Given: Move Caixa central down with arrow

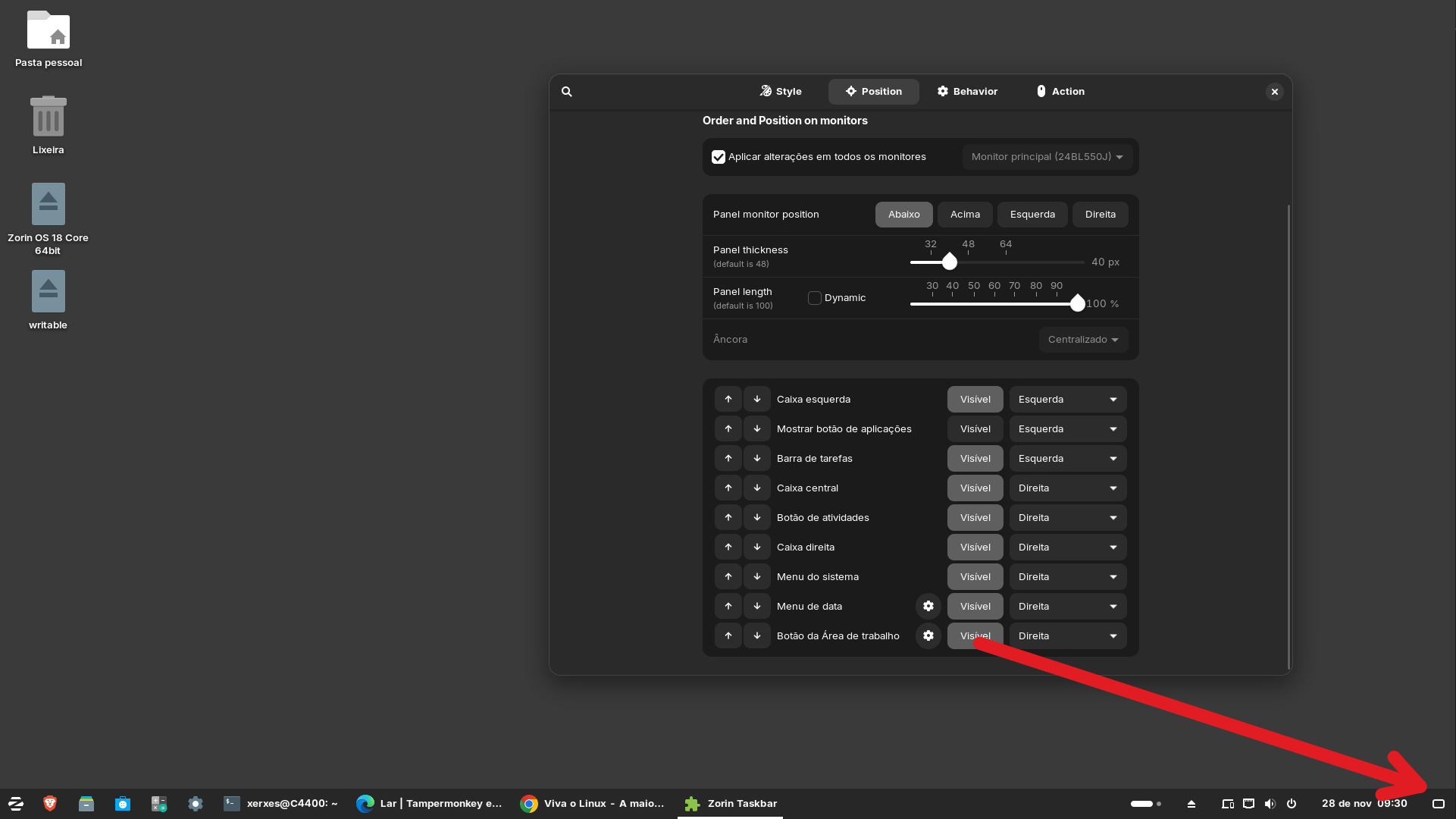Looking at the screenshot, I should (756, 488).
